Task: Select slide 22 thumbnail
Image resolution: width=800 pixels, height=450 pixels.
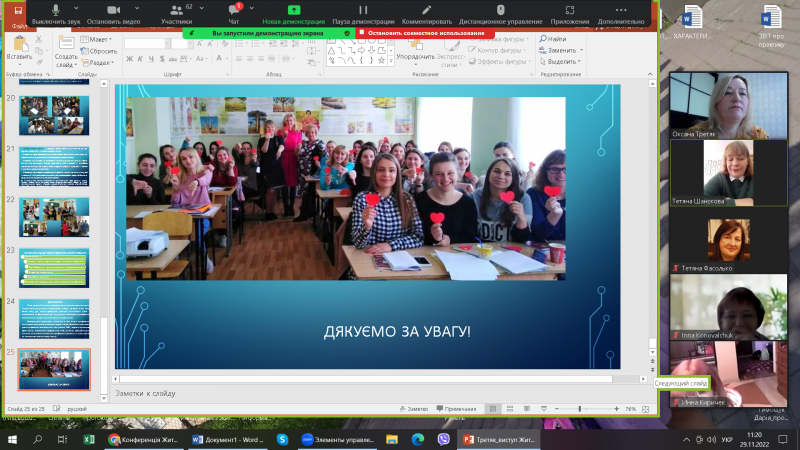Action: pos(56,216)
